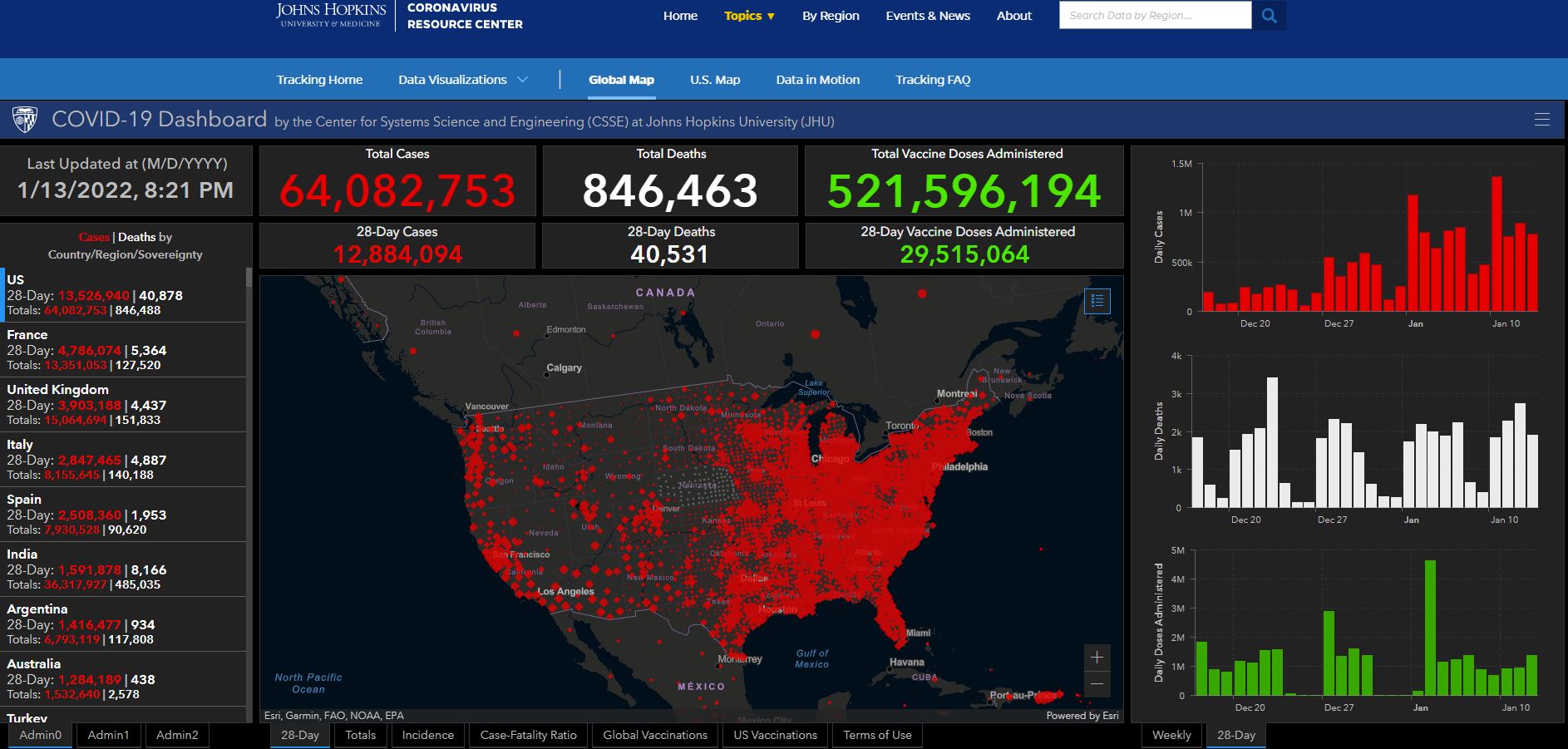
Task: Select the Global Map tab
Action: 621,80
